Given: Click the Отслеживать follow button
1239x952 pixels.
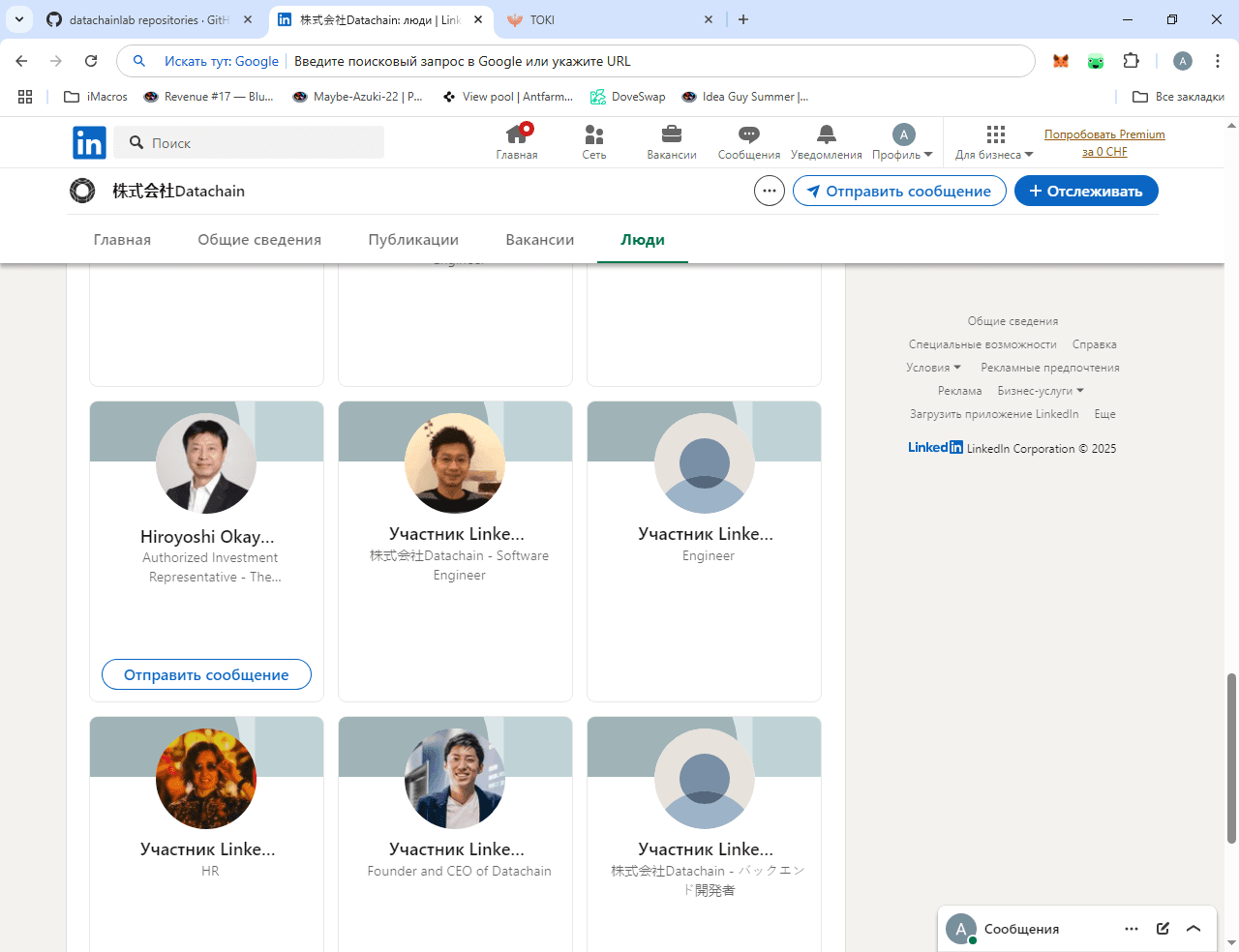Looking at the screenshot, I should tap(1086, 191).
